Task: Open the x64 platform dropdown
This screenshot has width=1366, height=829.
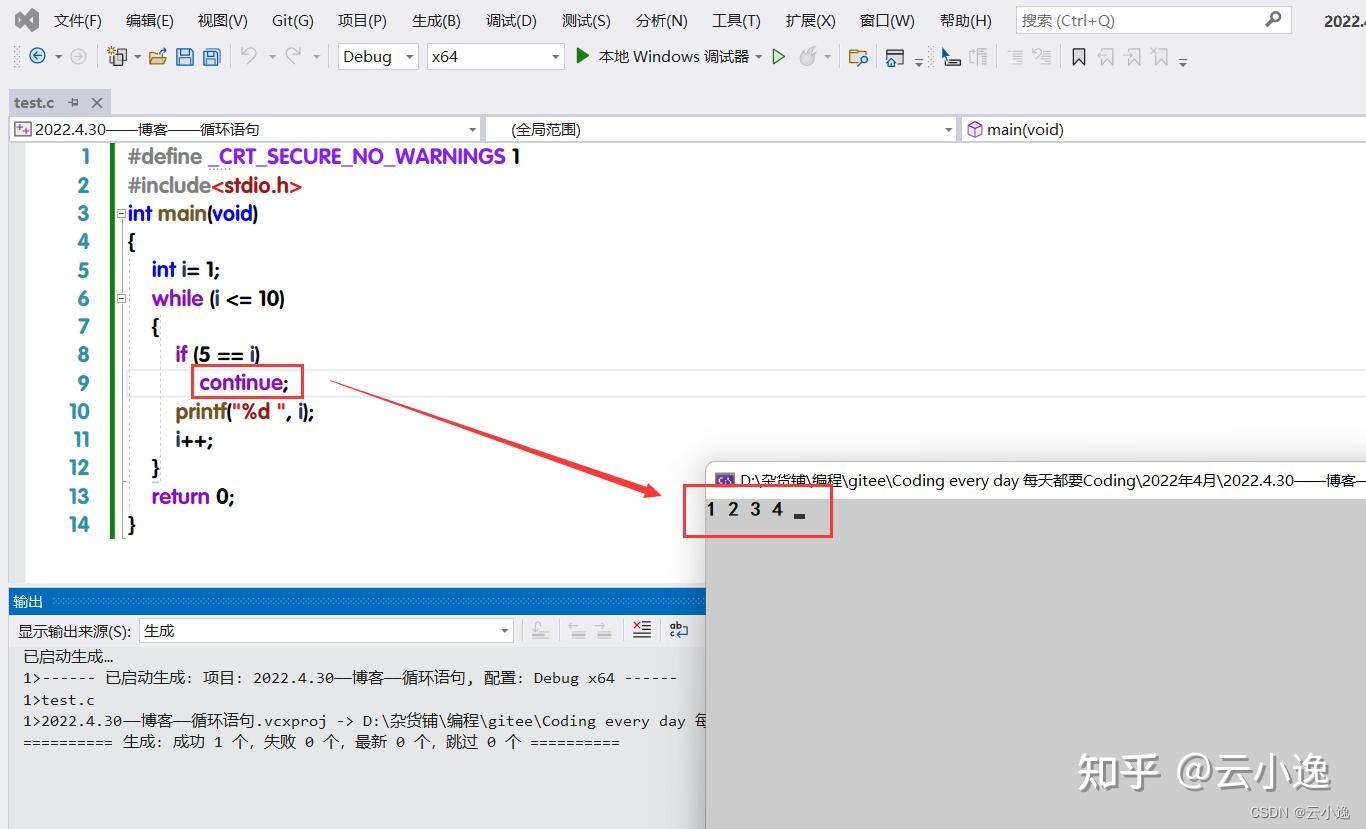Action: click(556, 56)
